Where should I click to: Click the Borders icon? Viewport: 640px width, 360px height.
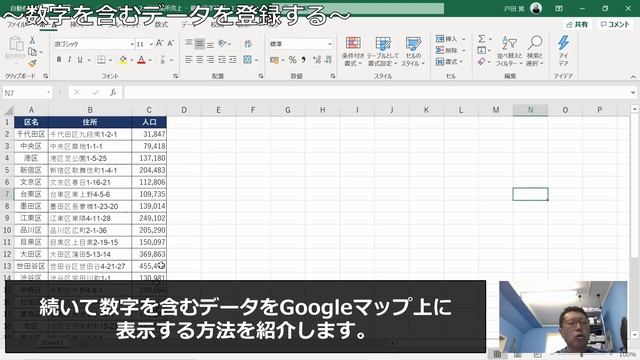point(101,60)
